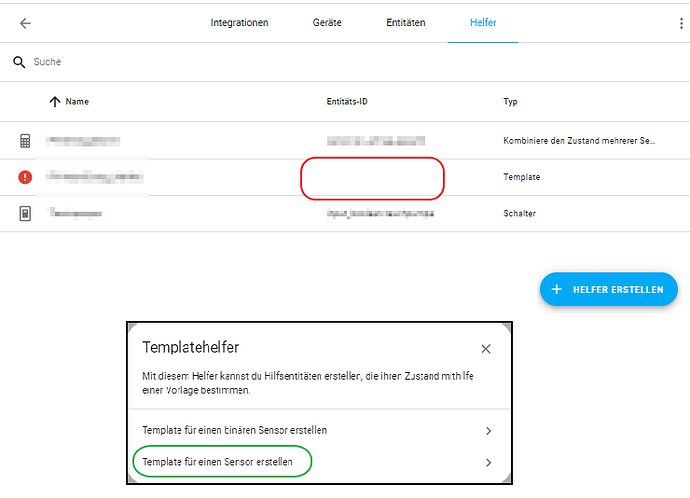Click the red error icon on Template row
This screenshot has width=690, height=498.
(x=25, y=177)
